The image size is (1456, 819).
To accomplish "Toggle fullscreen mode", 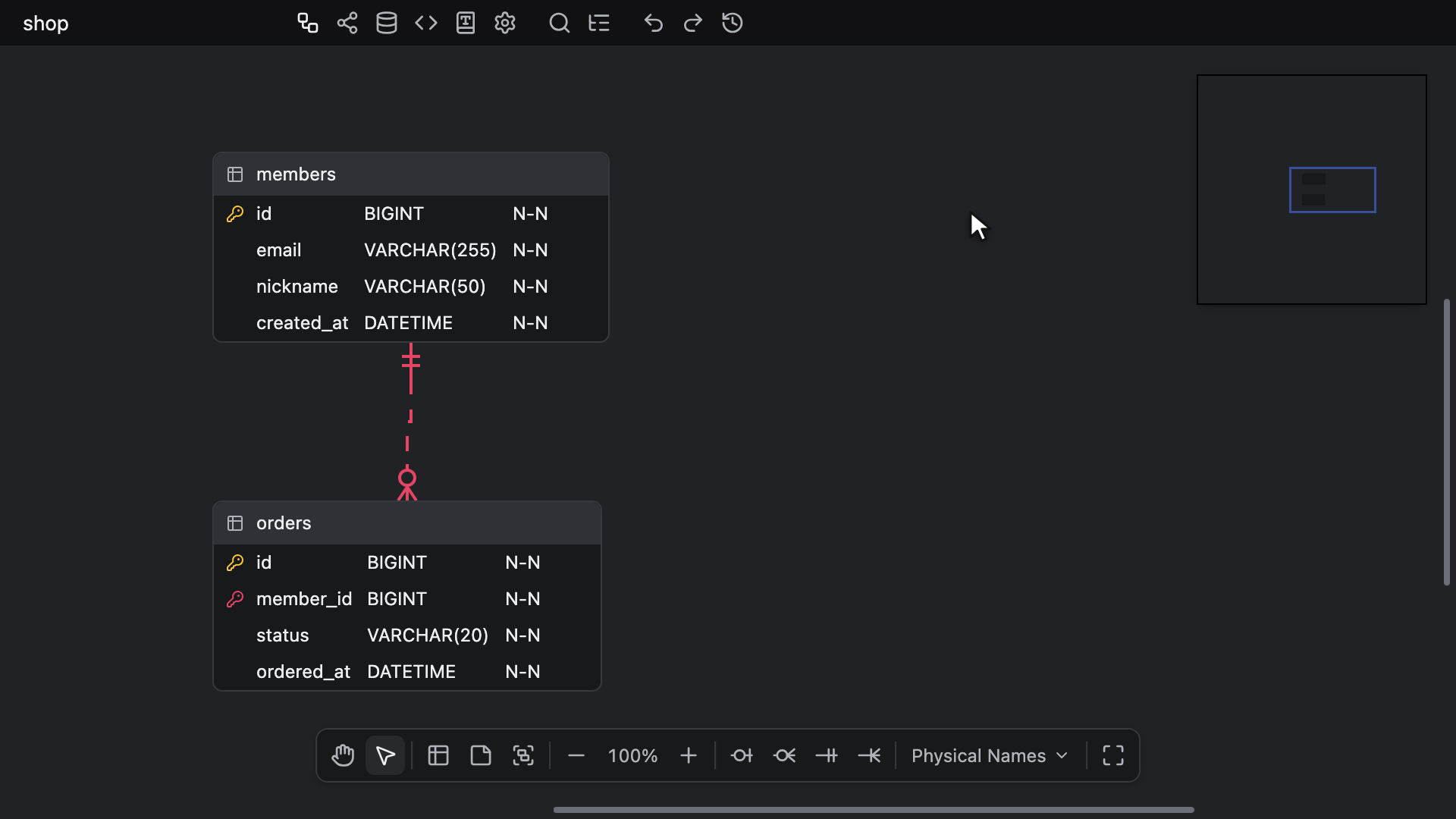I will click(1113, 755).
